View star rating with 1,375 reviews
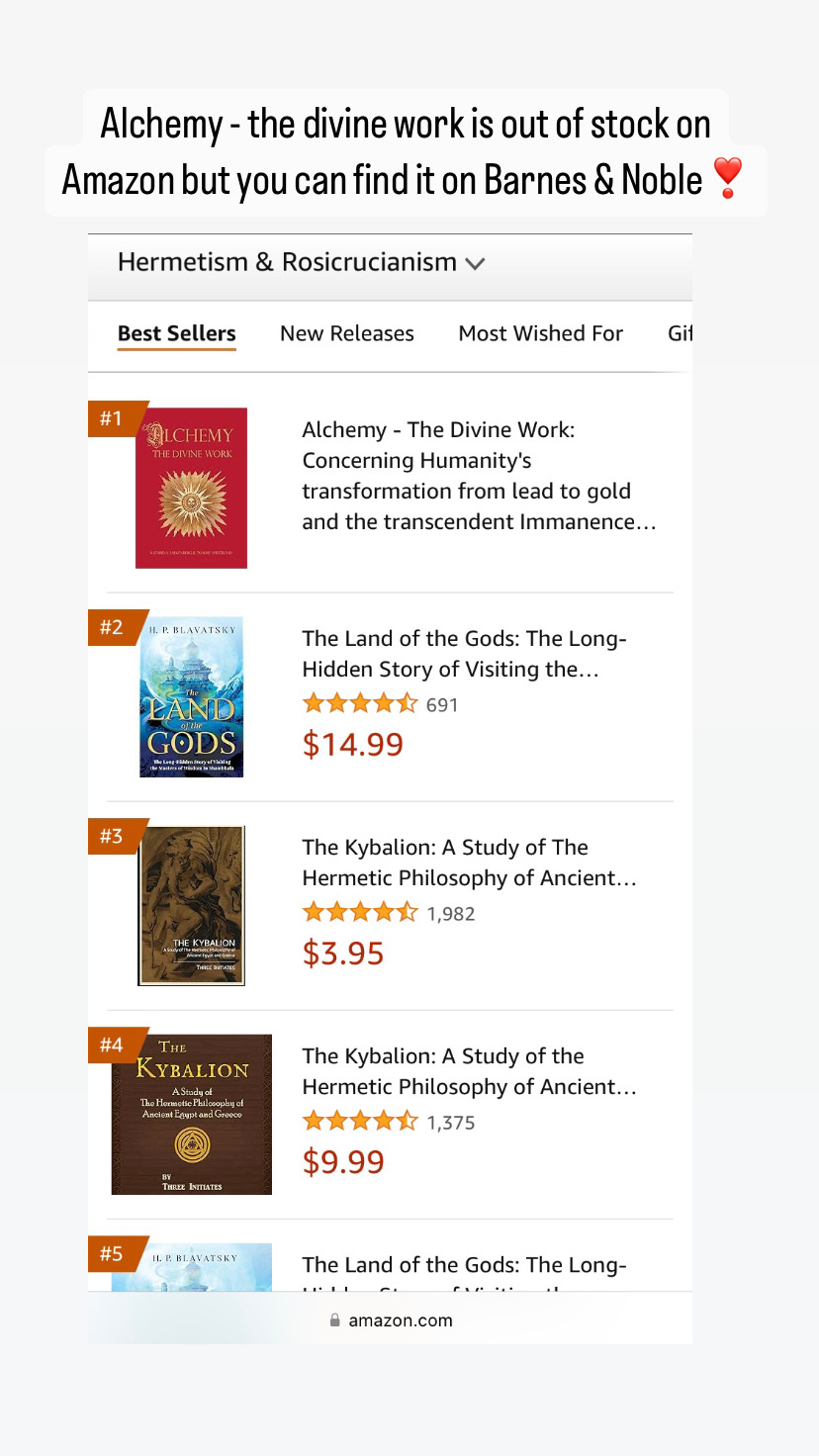 [x=389, y=1122]
